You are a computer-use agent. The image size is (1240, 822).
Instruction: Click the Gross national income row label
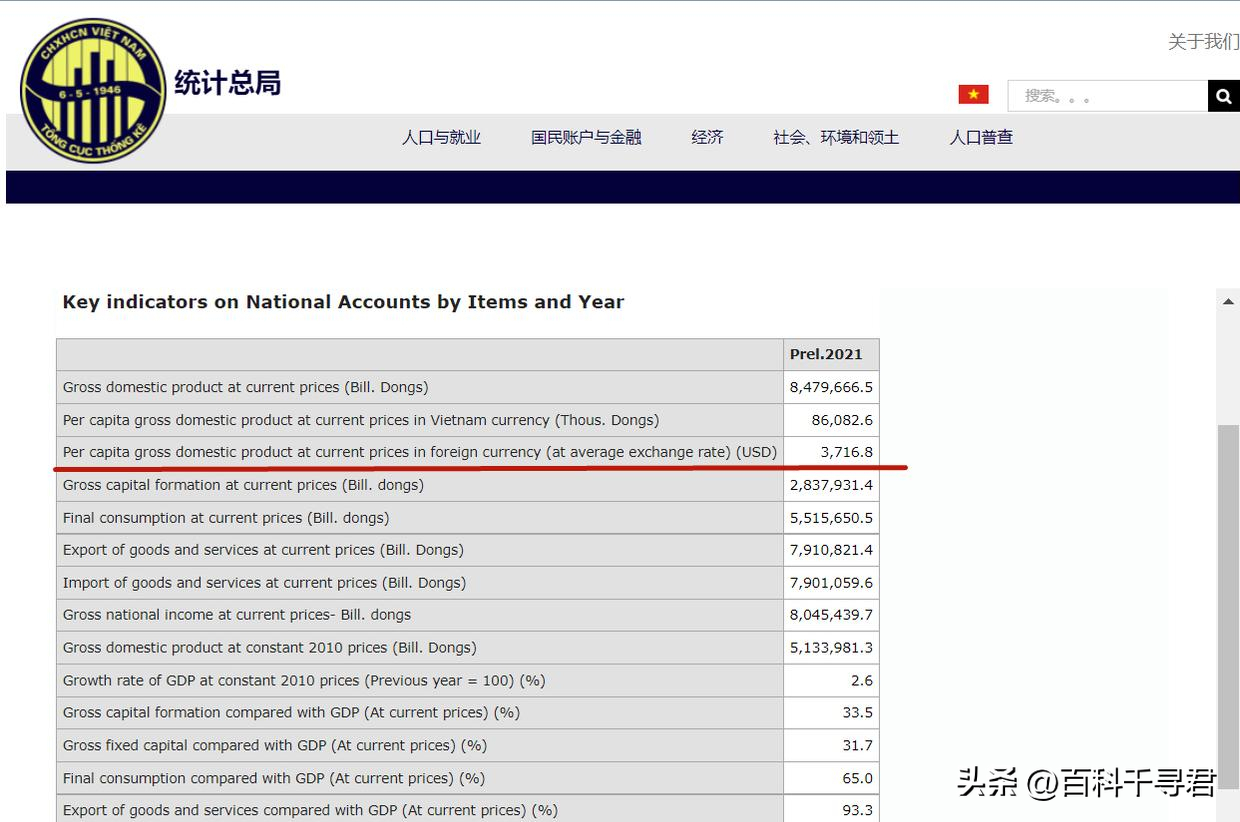[237, 615]
